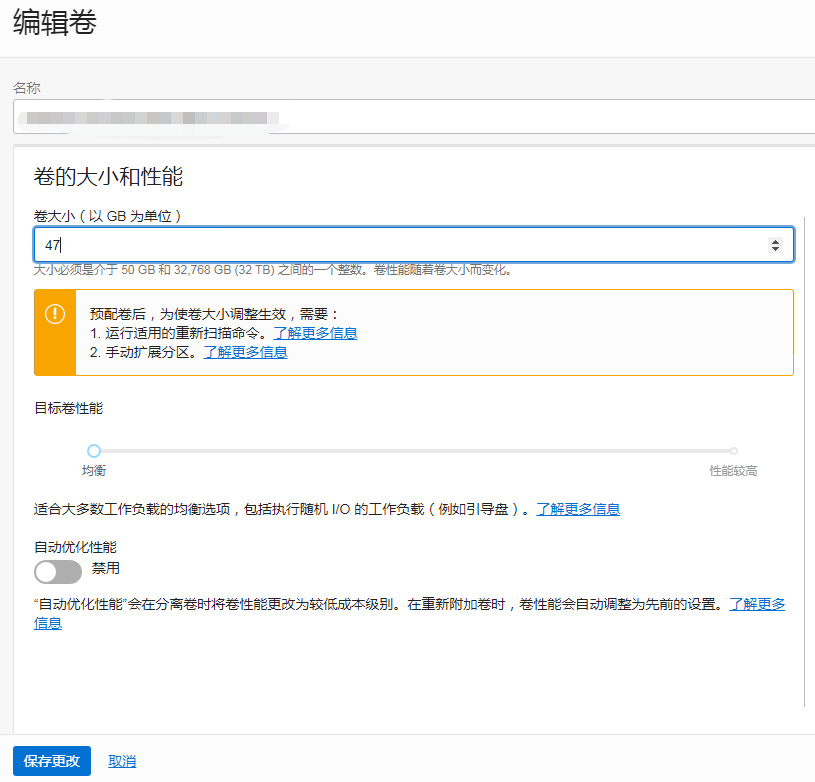Focus the 卷大小 input field showing 47
Screen dimensions: 815x782
click(413, 244)
